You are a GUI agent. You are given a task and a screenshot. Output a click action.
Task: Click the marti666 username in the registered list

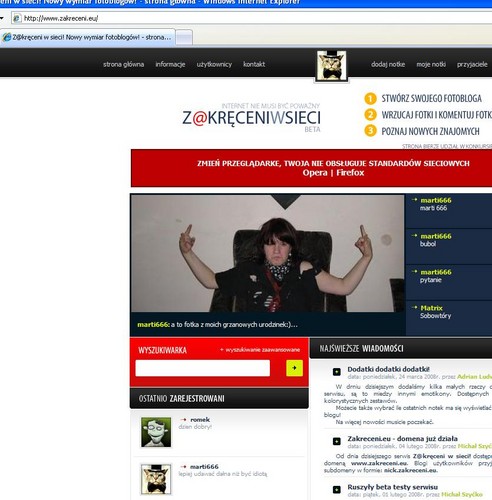(204, 466)
